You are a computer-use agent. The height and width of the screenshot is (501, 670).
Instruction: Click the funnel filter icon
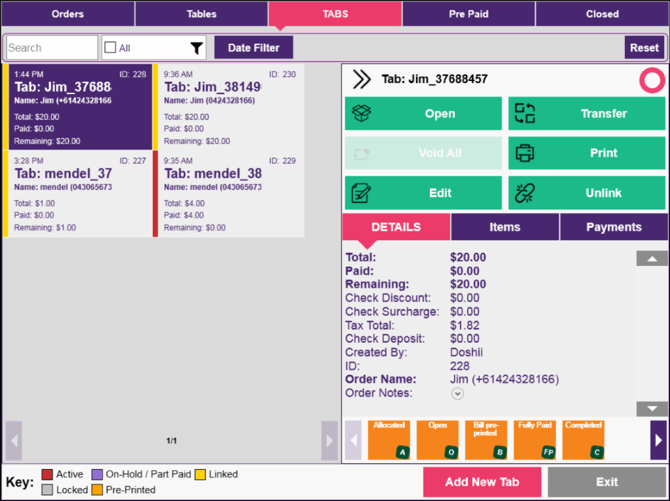pos(197,48)
